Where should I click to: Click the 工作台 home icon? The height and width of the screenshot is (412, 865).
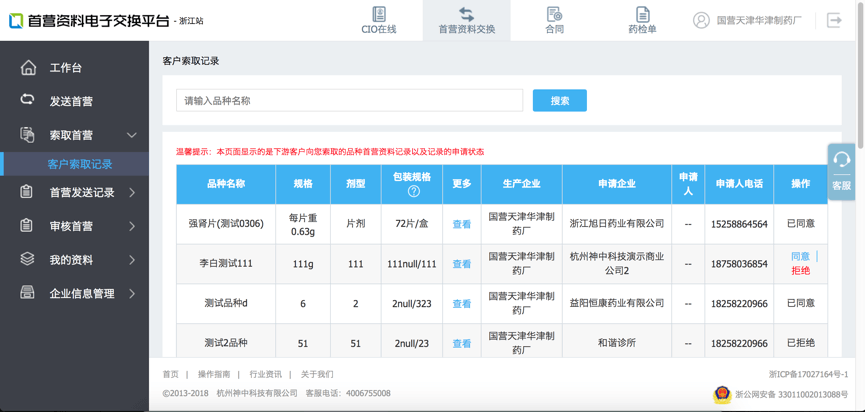click(28, 68)
